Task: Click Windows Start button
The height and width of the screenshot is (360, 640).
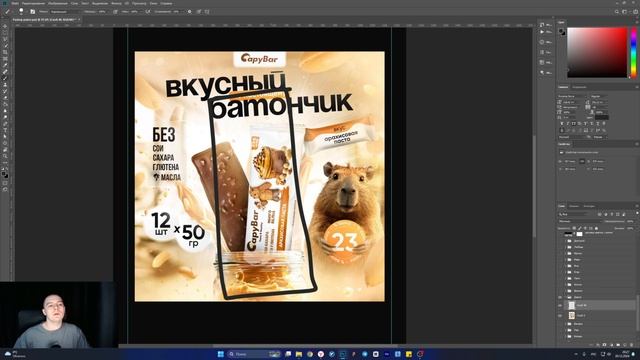Action: tap(221, 354)
